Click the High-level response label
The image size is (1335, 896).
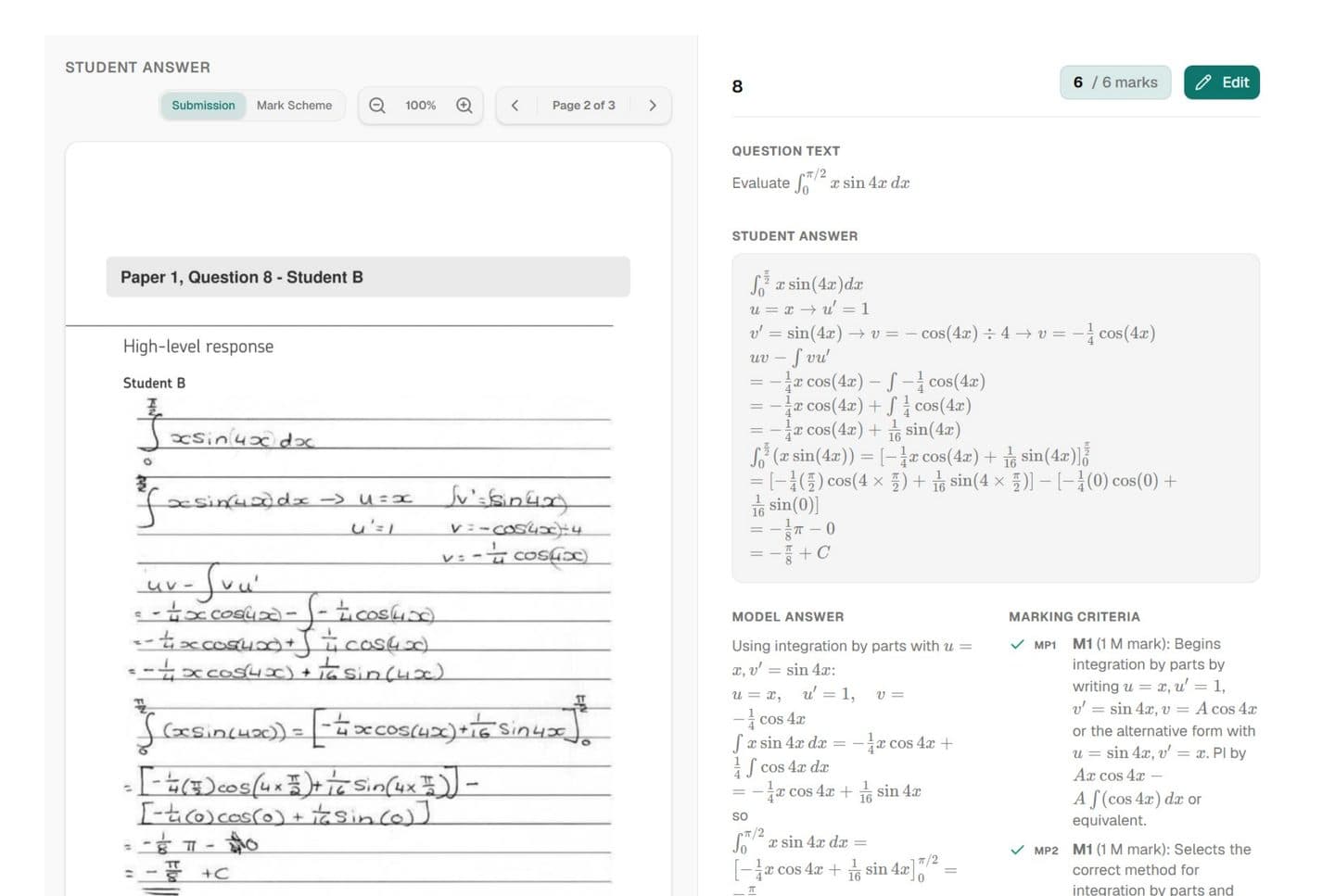pos(198,347)
